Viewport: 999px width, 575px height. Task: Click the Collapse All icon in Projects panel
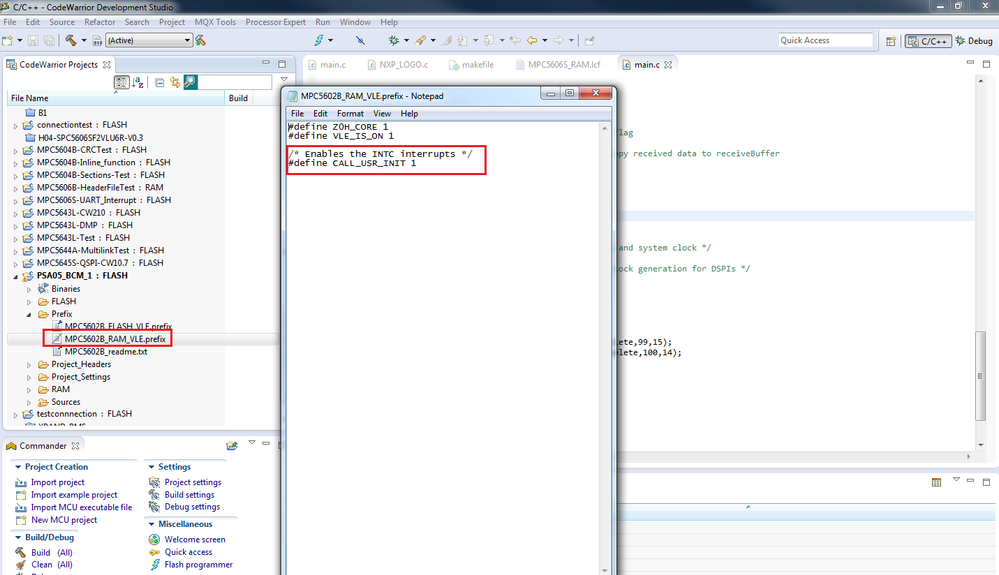point(159,82)
